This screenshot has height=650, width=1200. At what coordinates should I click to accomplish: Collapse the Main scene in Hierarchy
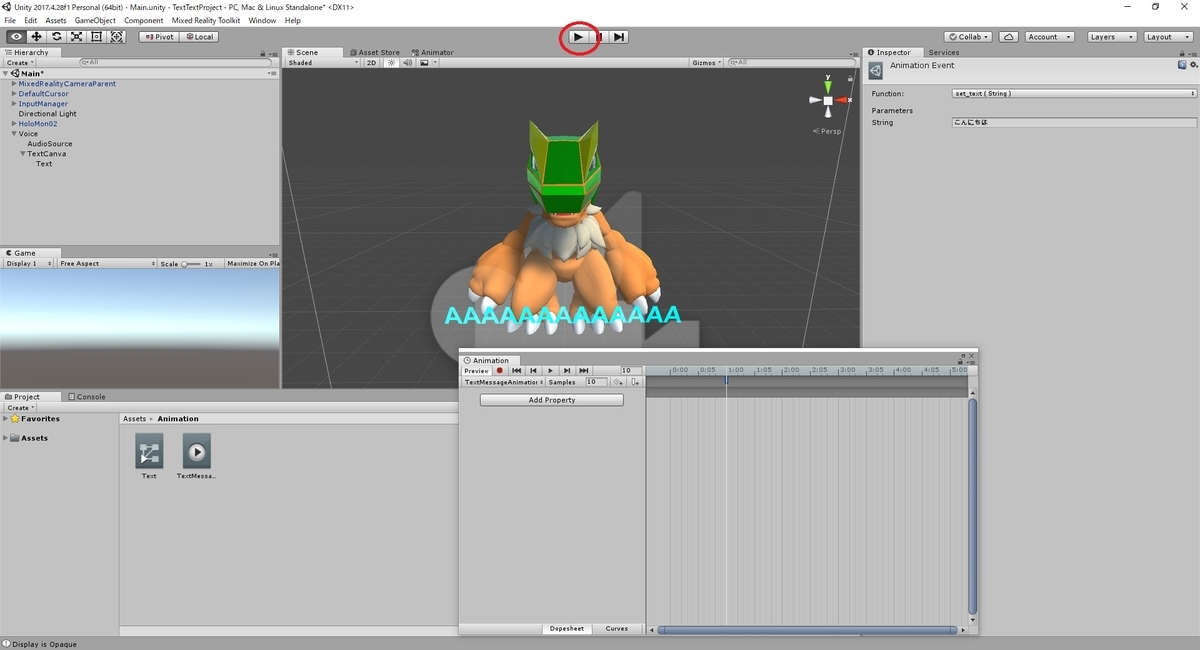tap(6, 73)
